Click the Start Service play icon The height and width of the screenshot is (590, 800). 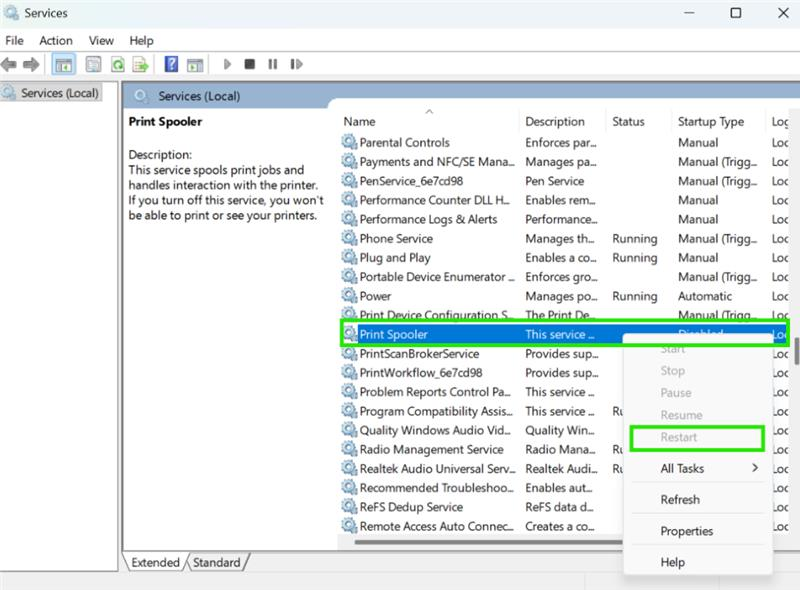[x=227, y=64]
